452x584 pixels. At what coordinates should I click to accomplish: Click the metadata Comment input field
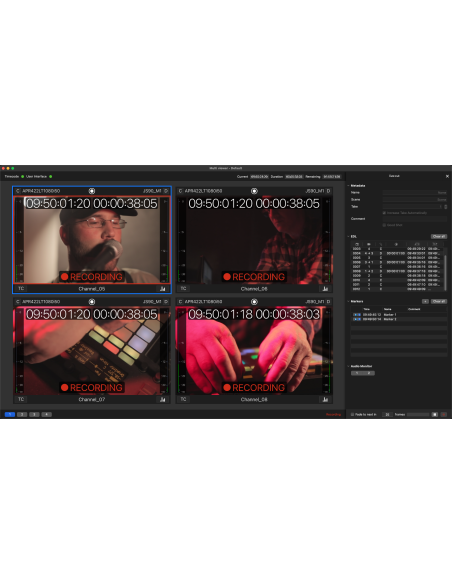pos(415,219)
